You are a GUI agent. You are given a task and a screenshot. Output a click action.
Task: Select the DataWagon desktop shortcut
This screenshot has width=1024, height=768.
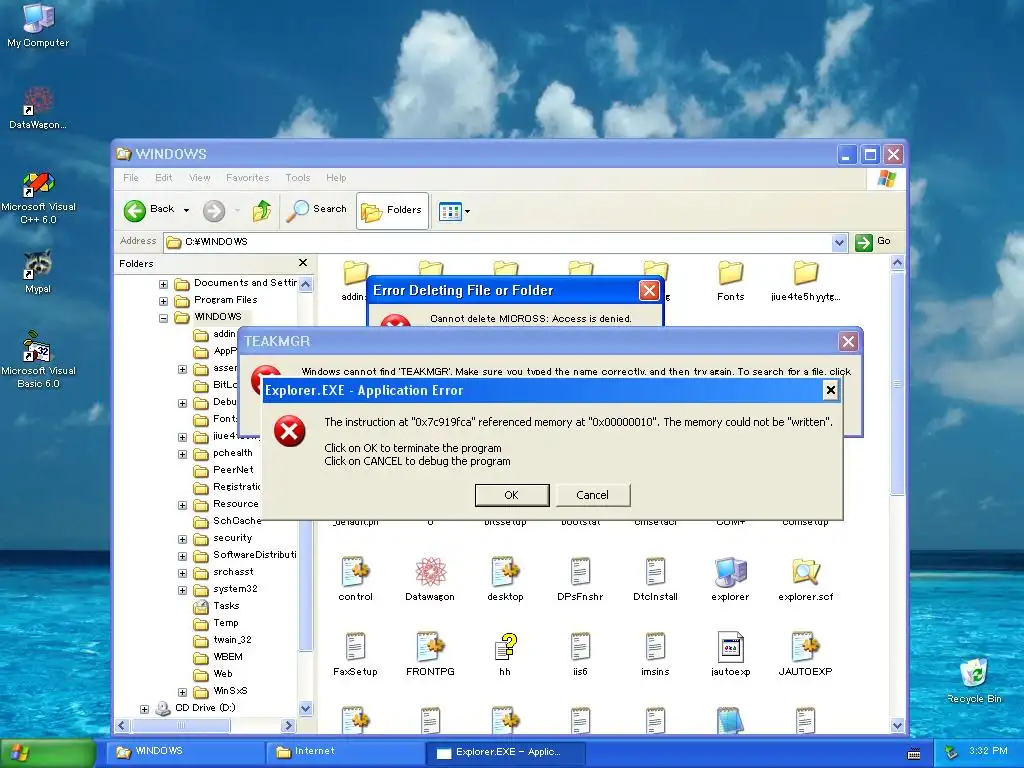pos(38,108)
